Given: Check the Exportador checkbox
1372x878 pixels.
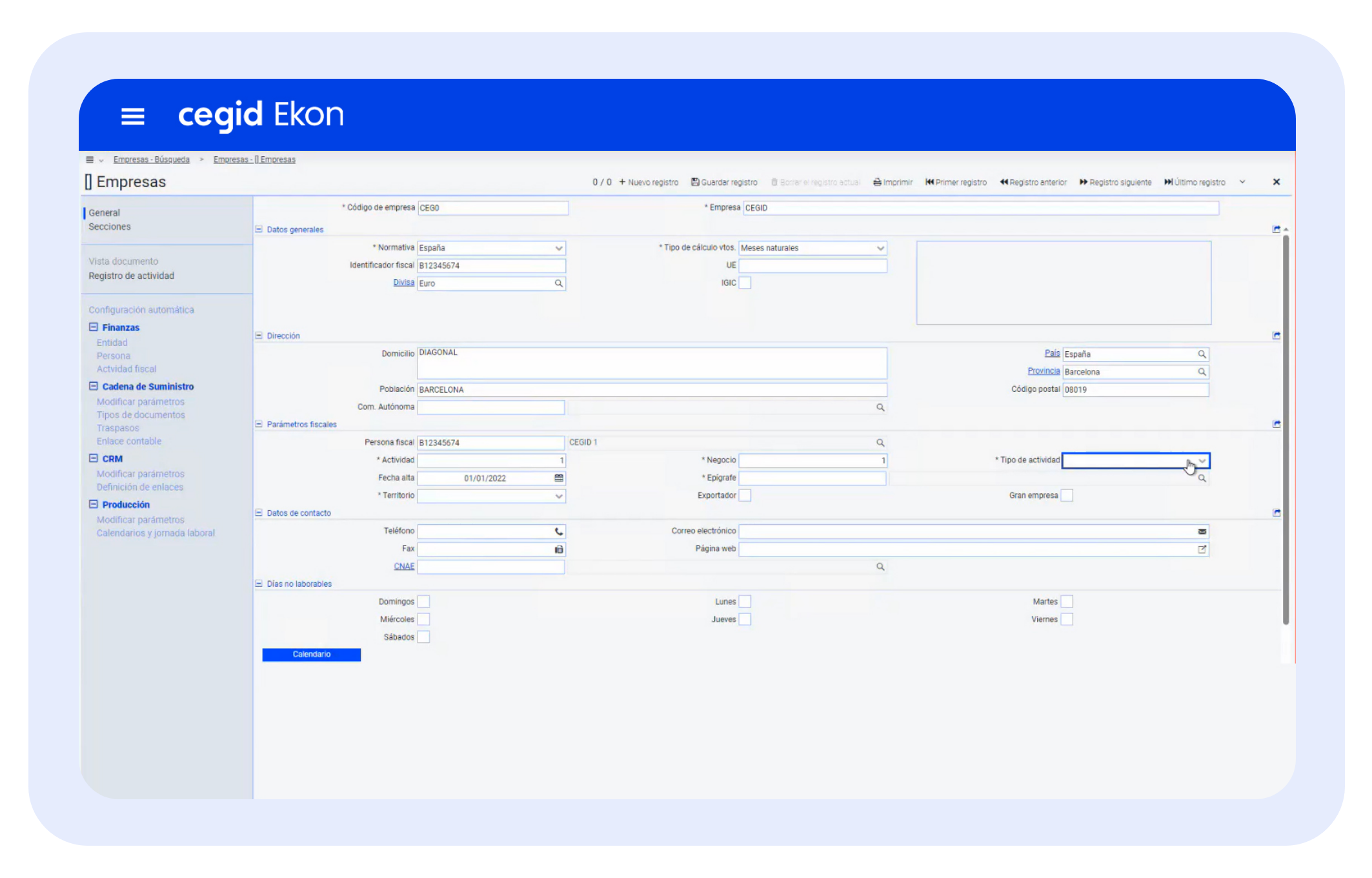Looking at the screenshot, I should [x=745, y=495].
